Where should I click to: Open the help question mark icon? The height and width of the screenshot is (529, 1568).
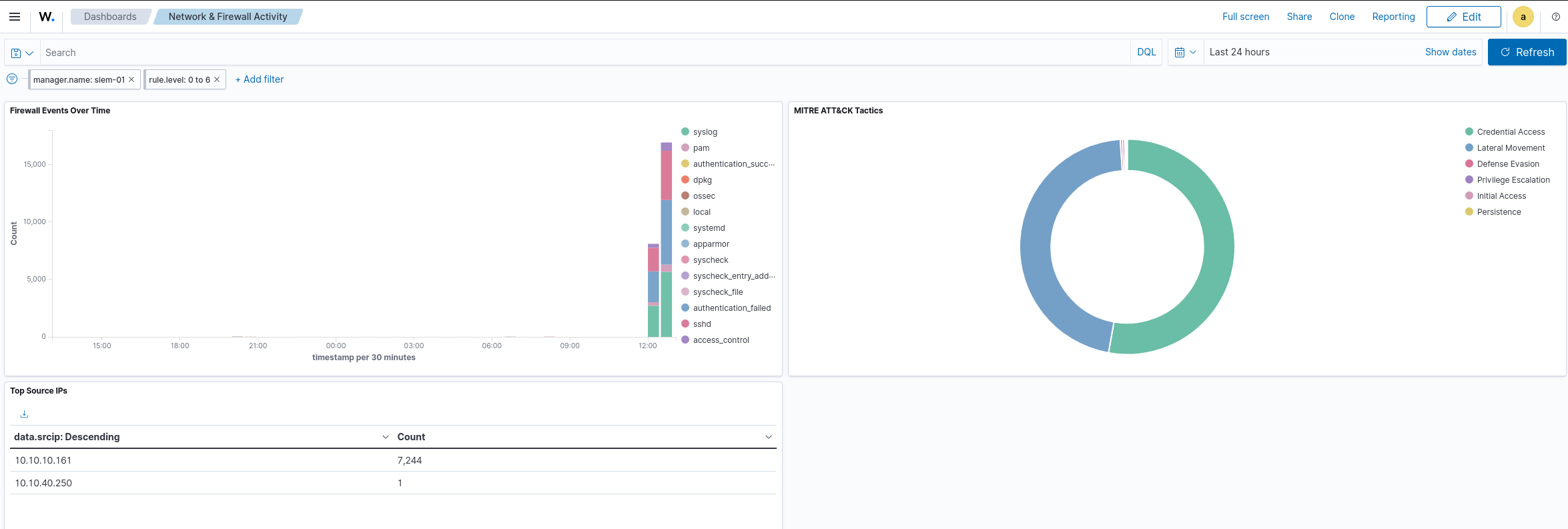(1555, 17)
